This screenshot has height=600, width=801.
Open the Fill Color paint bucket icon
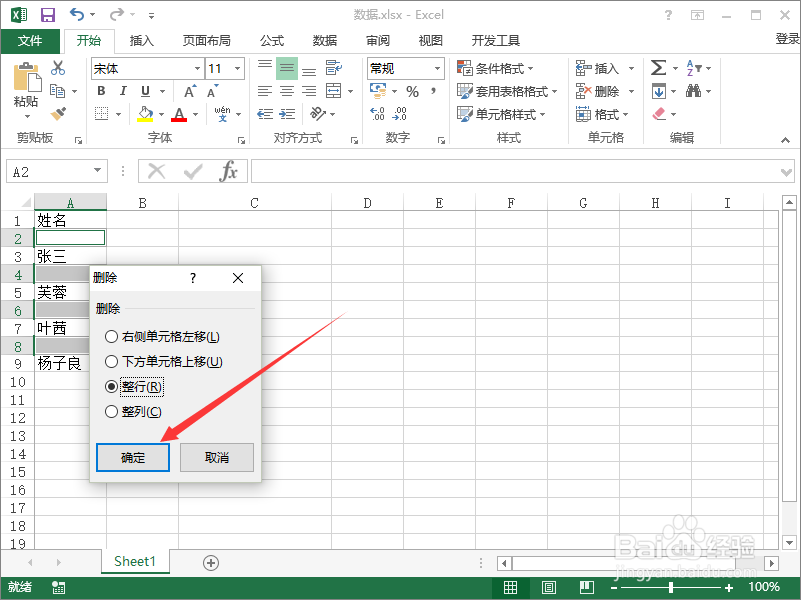(x=146, y=113)
